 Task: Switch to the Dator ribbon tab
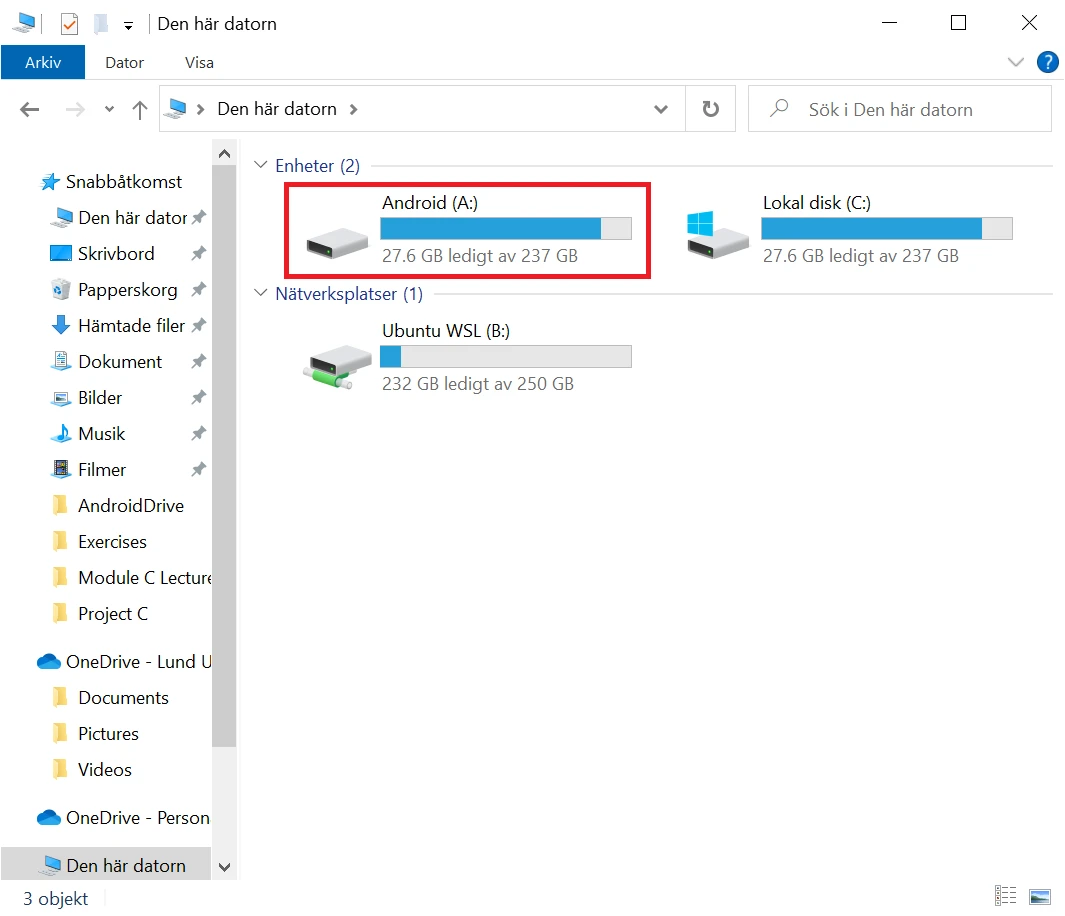[124, 62]
